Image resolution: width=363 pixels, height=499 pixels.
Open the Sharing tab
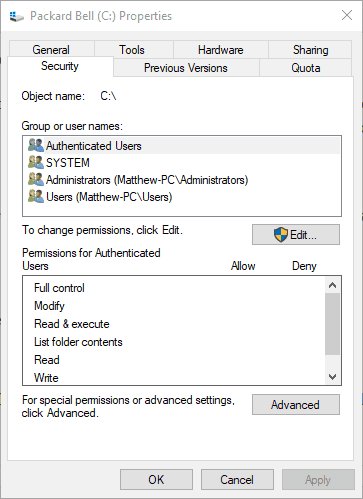[x=310, y=50]
